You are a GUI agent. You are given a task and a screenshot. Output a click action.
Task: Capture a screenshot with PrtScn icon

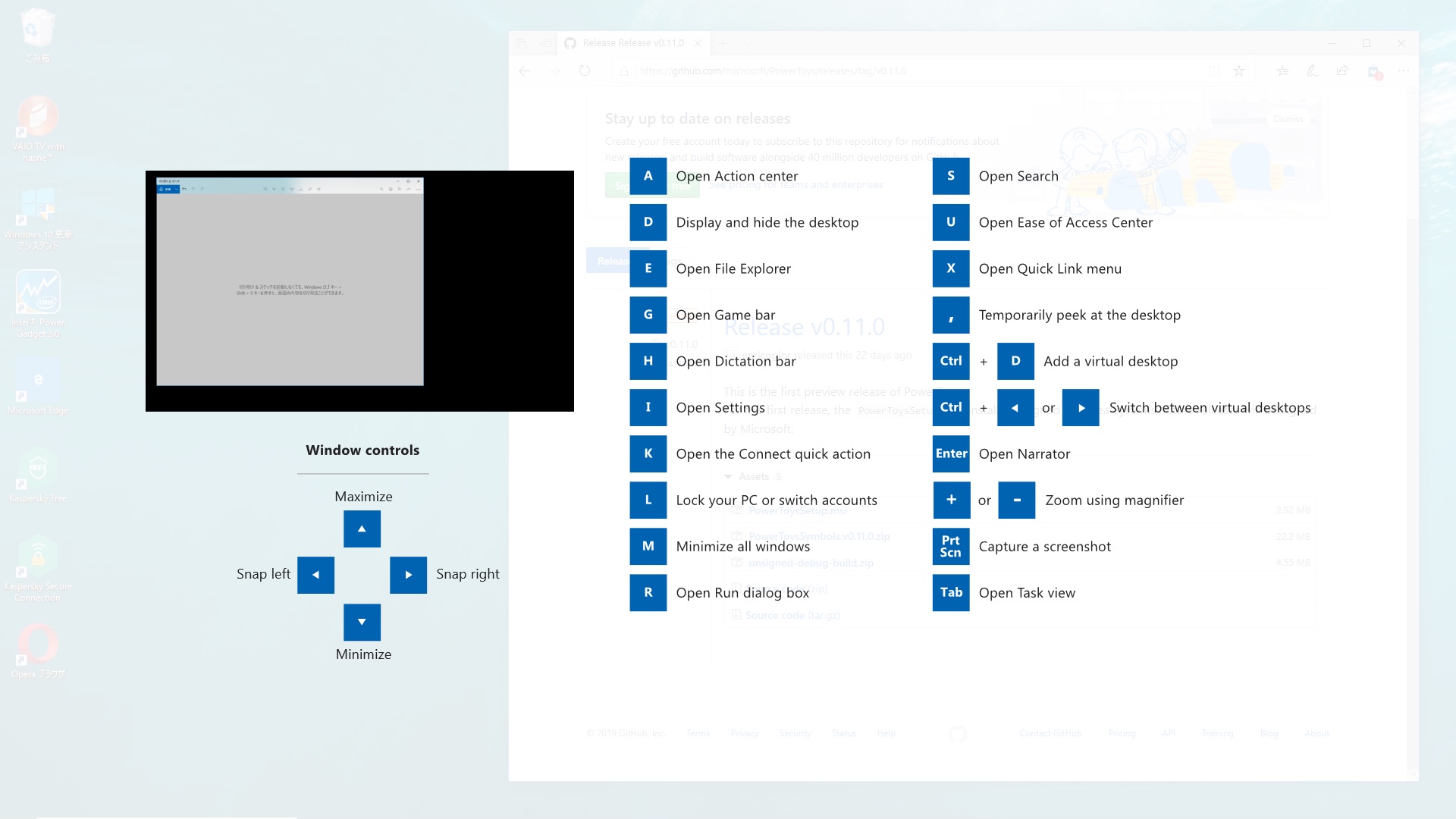(950, 546)
